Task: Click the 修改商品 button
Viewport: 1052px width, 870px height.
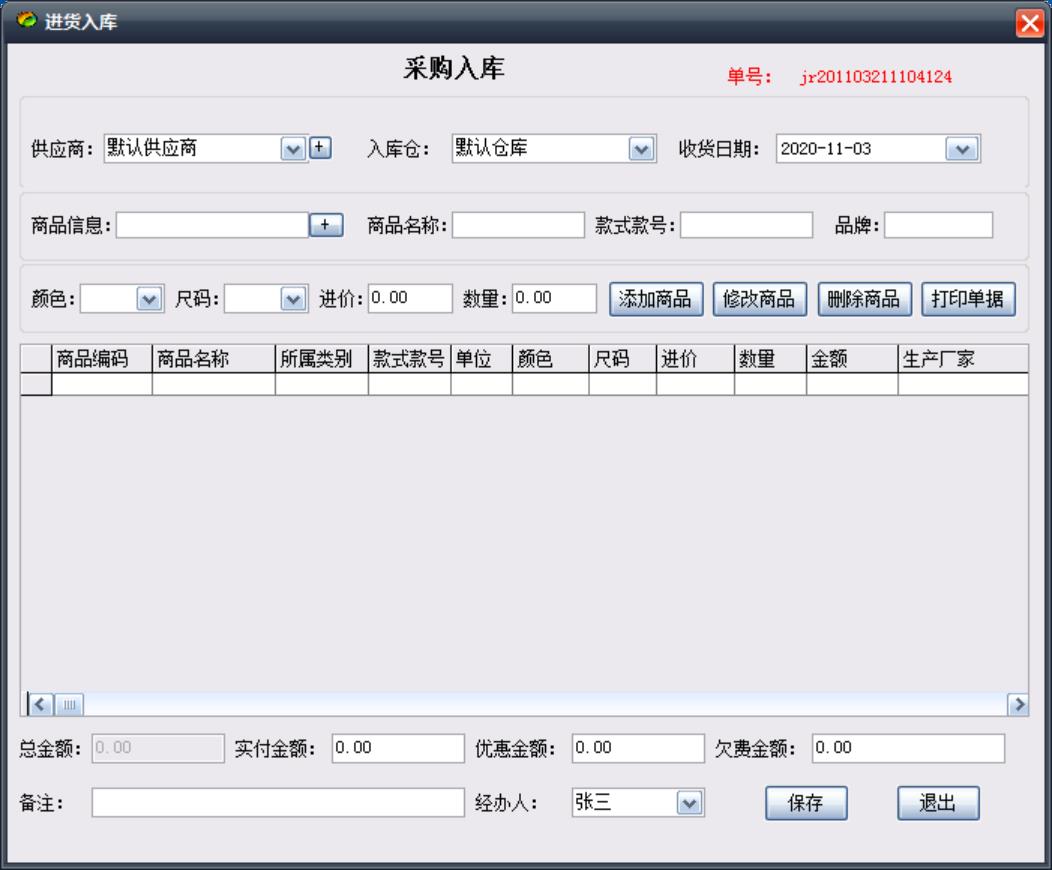Action: tap(762, 298)
